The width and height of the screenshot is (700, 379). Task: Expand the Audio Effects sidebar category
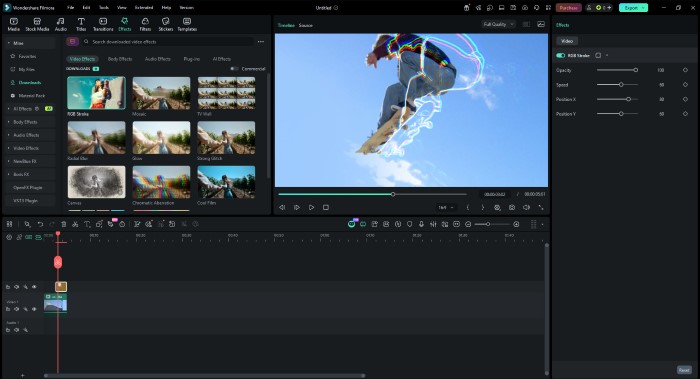(x=8, y=135)
